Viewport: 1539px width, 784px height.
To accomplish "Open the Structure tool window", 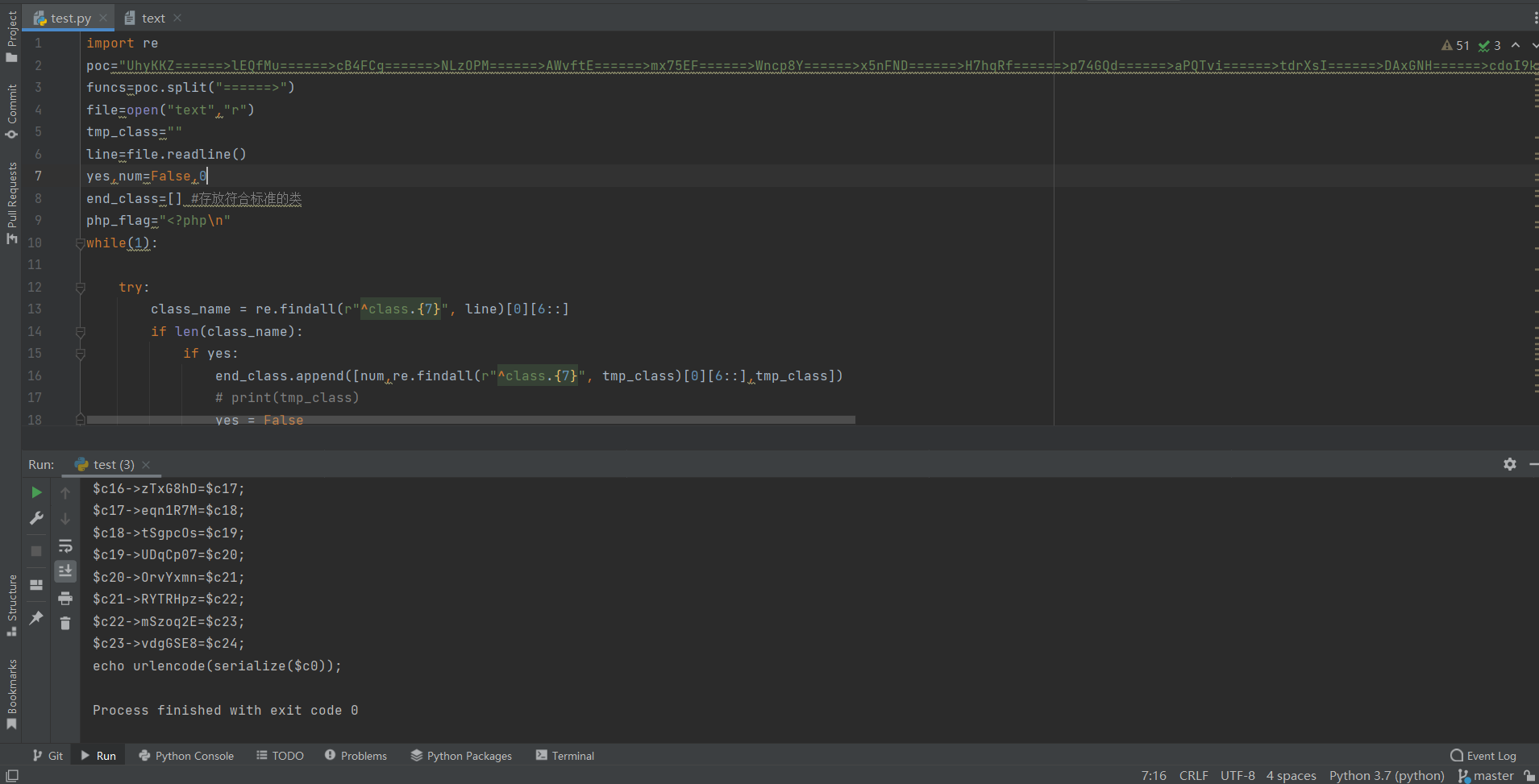I will tap(11, 605).
